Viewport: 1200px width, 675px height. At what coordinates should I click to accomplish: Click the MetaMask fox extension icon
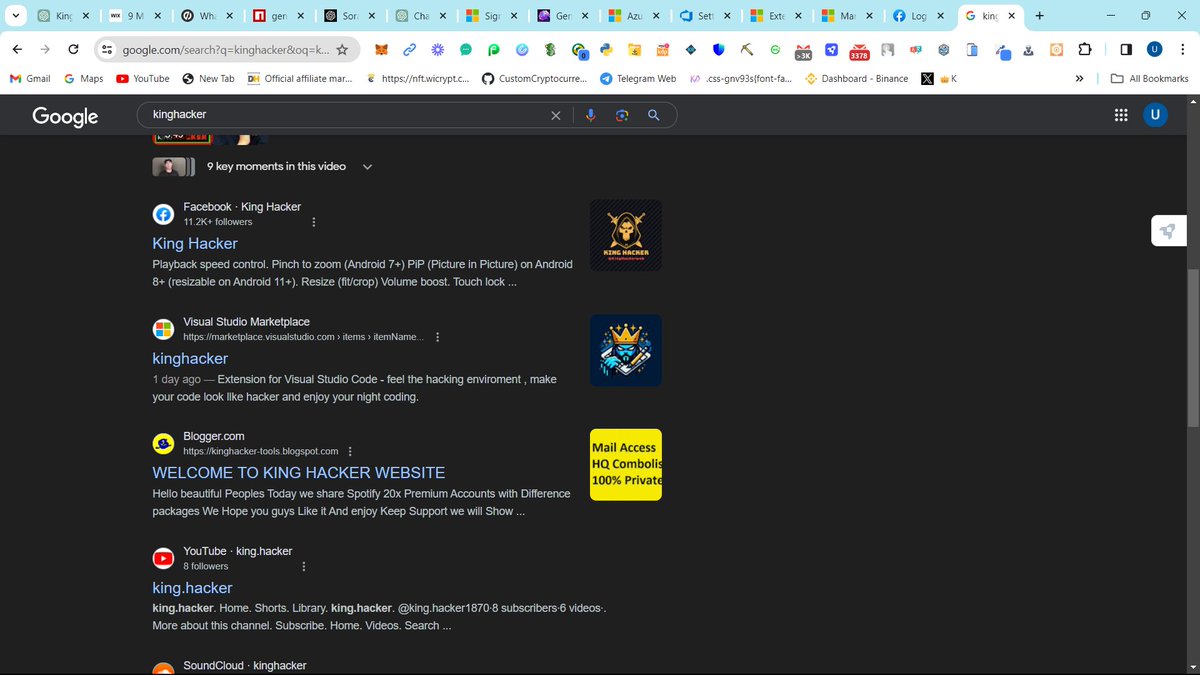pyautogui.click(x=381, y=50)
